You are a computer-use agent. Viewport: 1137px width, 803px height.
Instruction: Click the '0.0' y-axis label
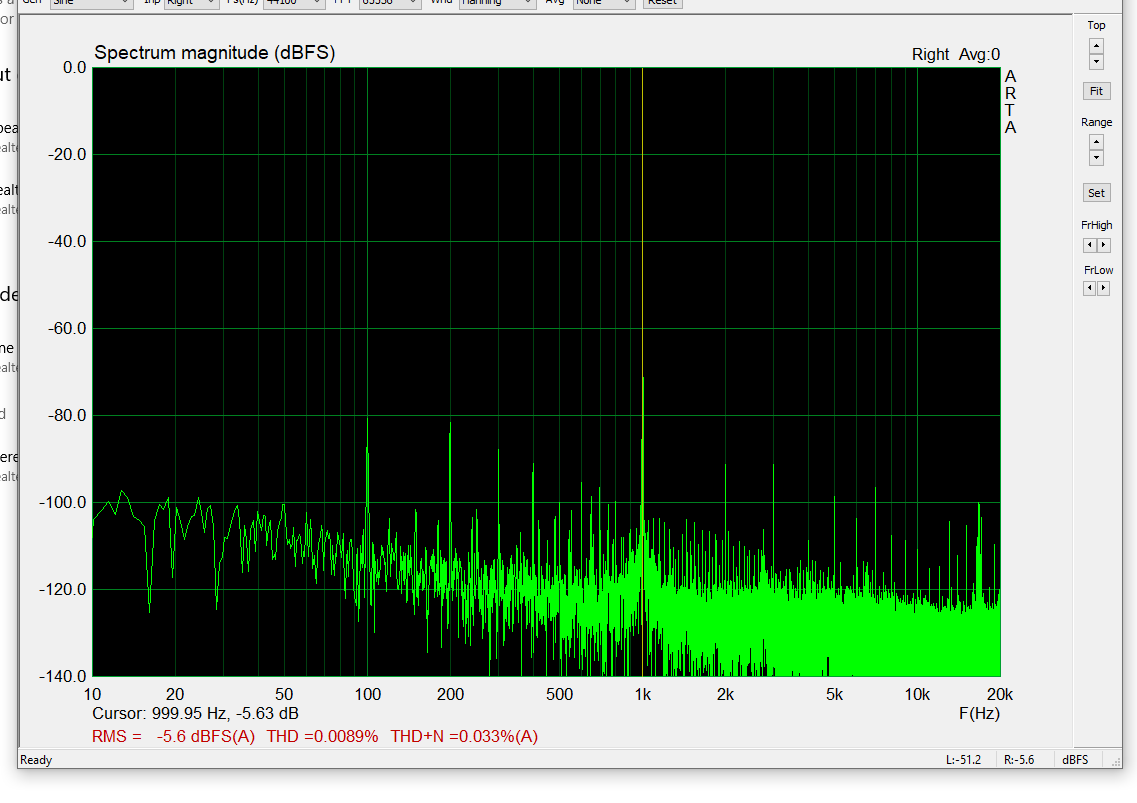[x=74, y=67]
